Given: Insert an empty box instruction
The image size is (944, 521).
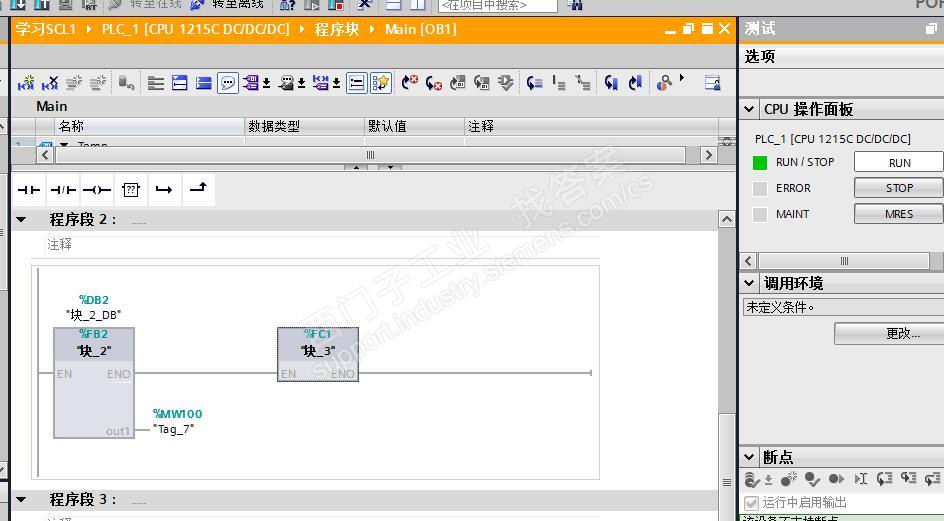Looking at the screenshot, I should [x=131, y=190].
